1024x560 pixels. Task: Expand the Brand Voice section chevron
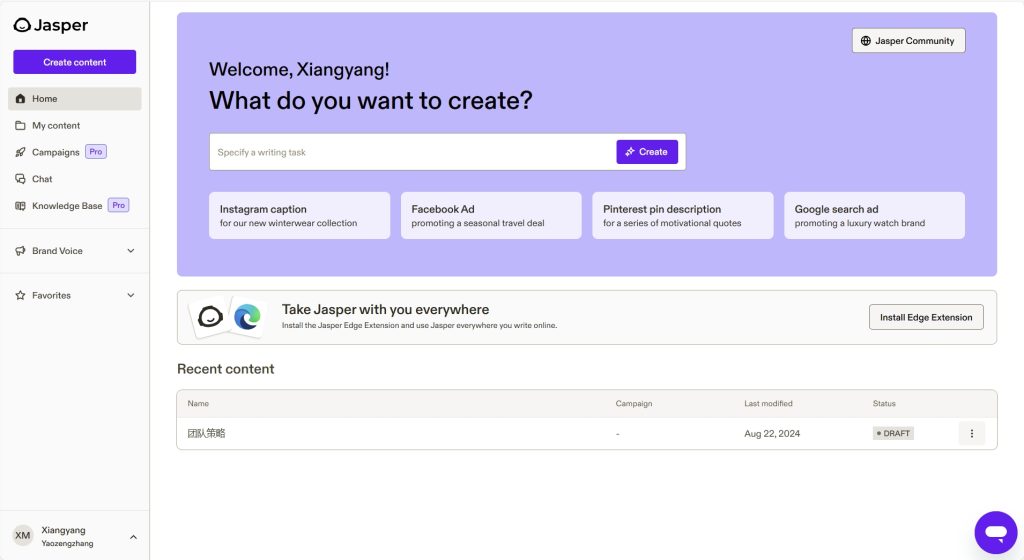coord(131,251)
